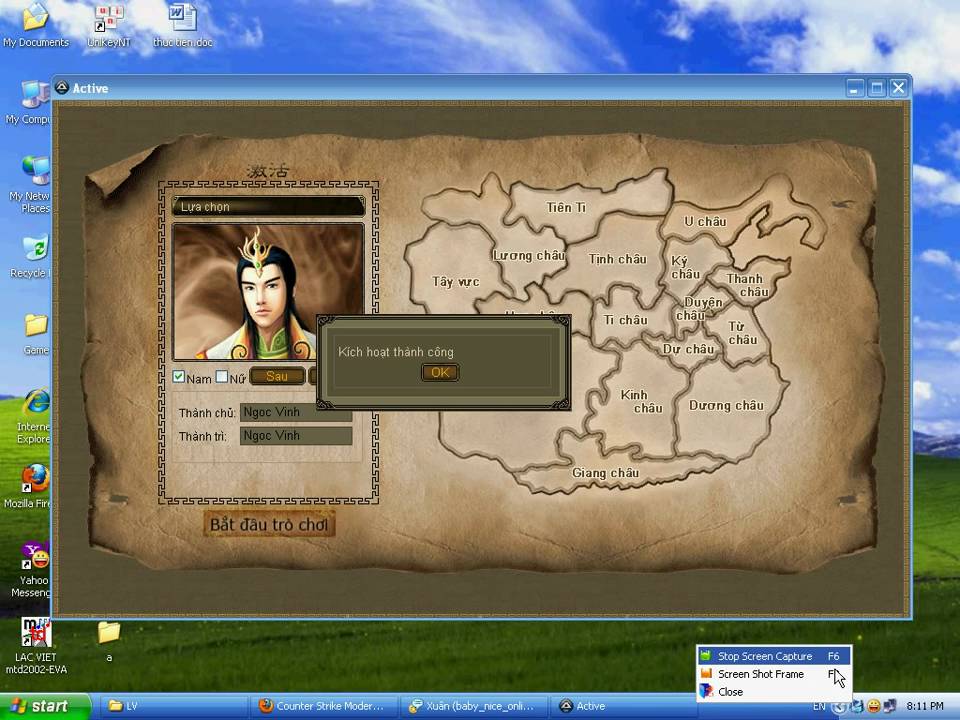The width and height of the screenshot is (960, 720).
Task: Click the character portrait image
Action: 268,291
